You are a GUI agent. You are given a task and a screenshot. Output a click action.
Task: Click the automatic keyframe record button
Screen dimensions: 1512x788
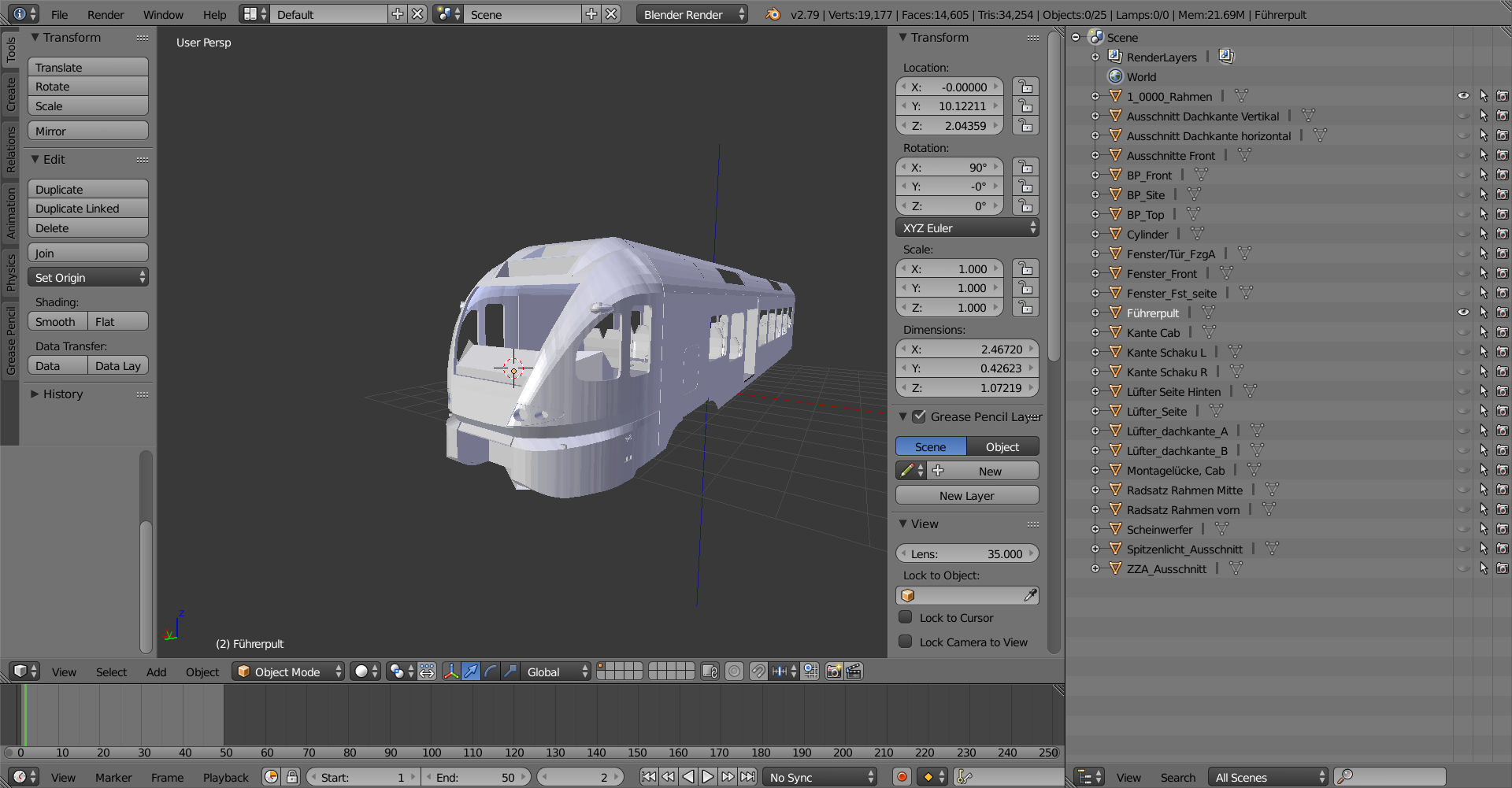coord(902,777)
